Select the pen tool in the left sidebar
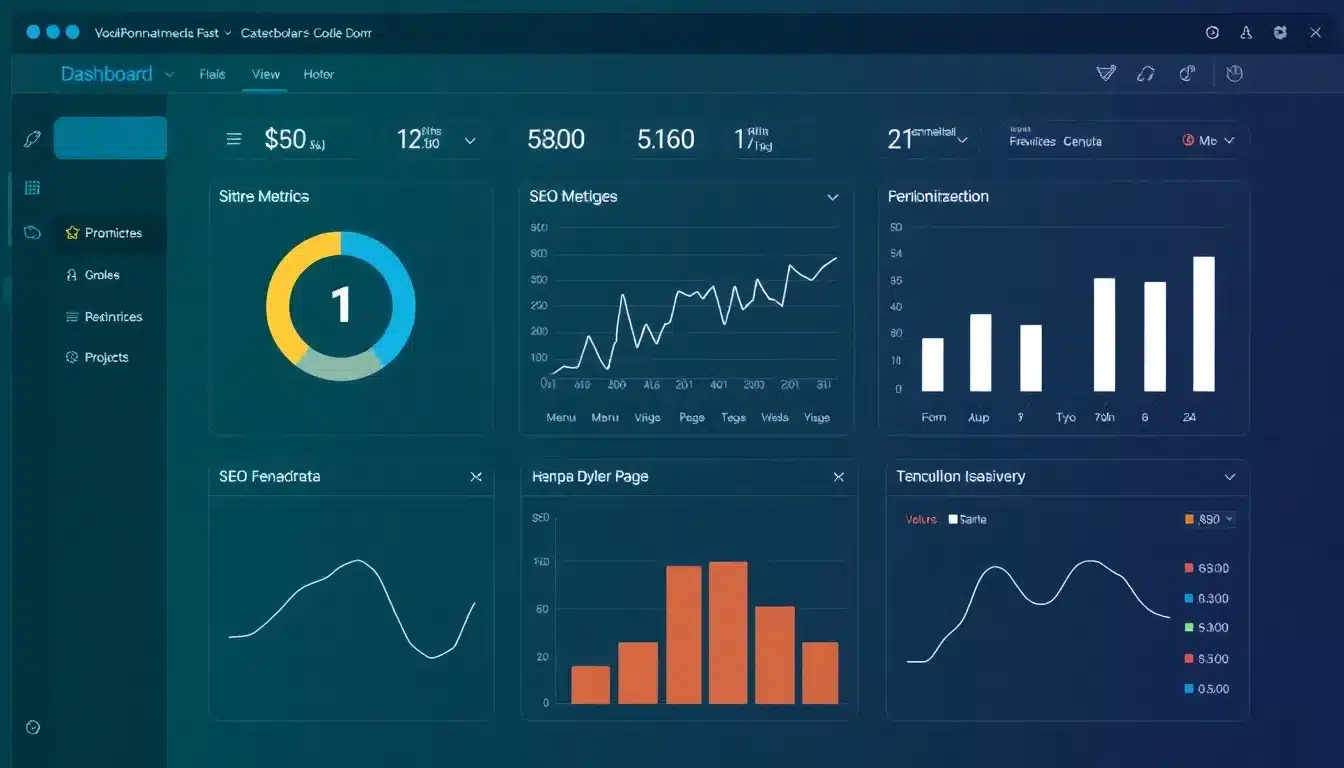This screenshot has height=768, width=1344. click(32, 137)
